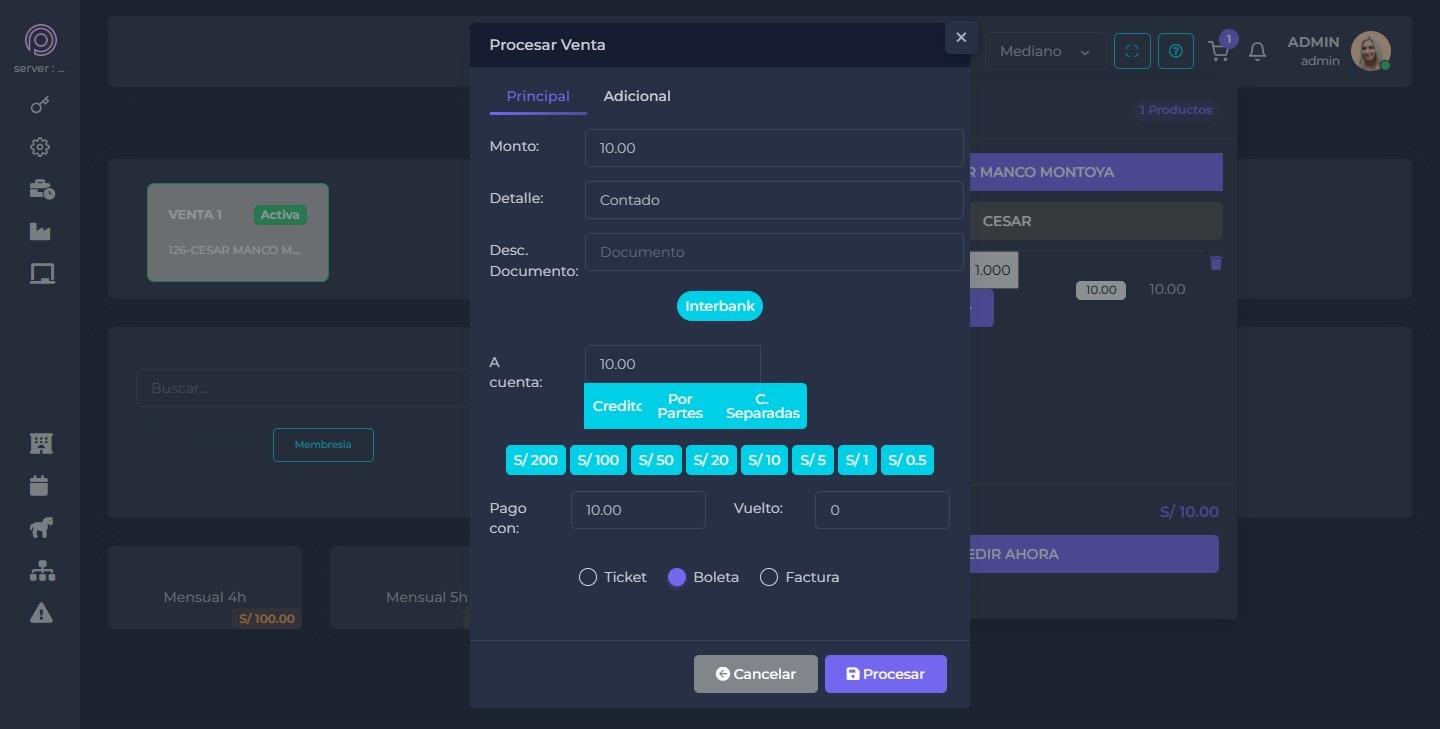Open the laptop sidebar icon

click(41, 273)
